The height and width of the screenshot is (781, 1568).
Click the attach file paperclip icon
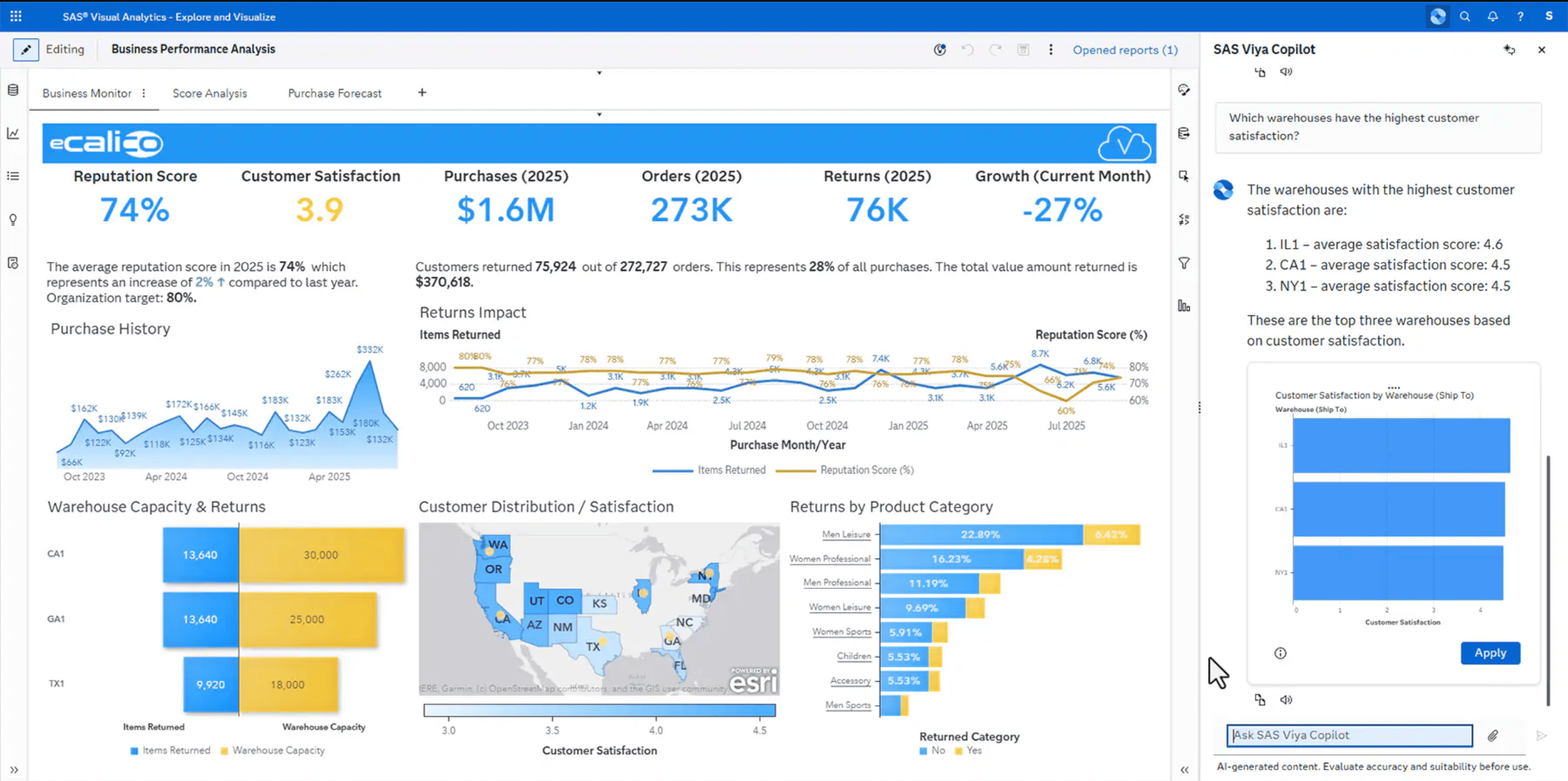(1492, 735)
